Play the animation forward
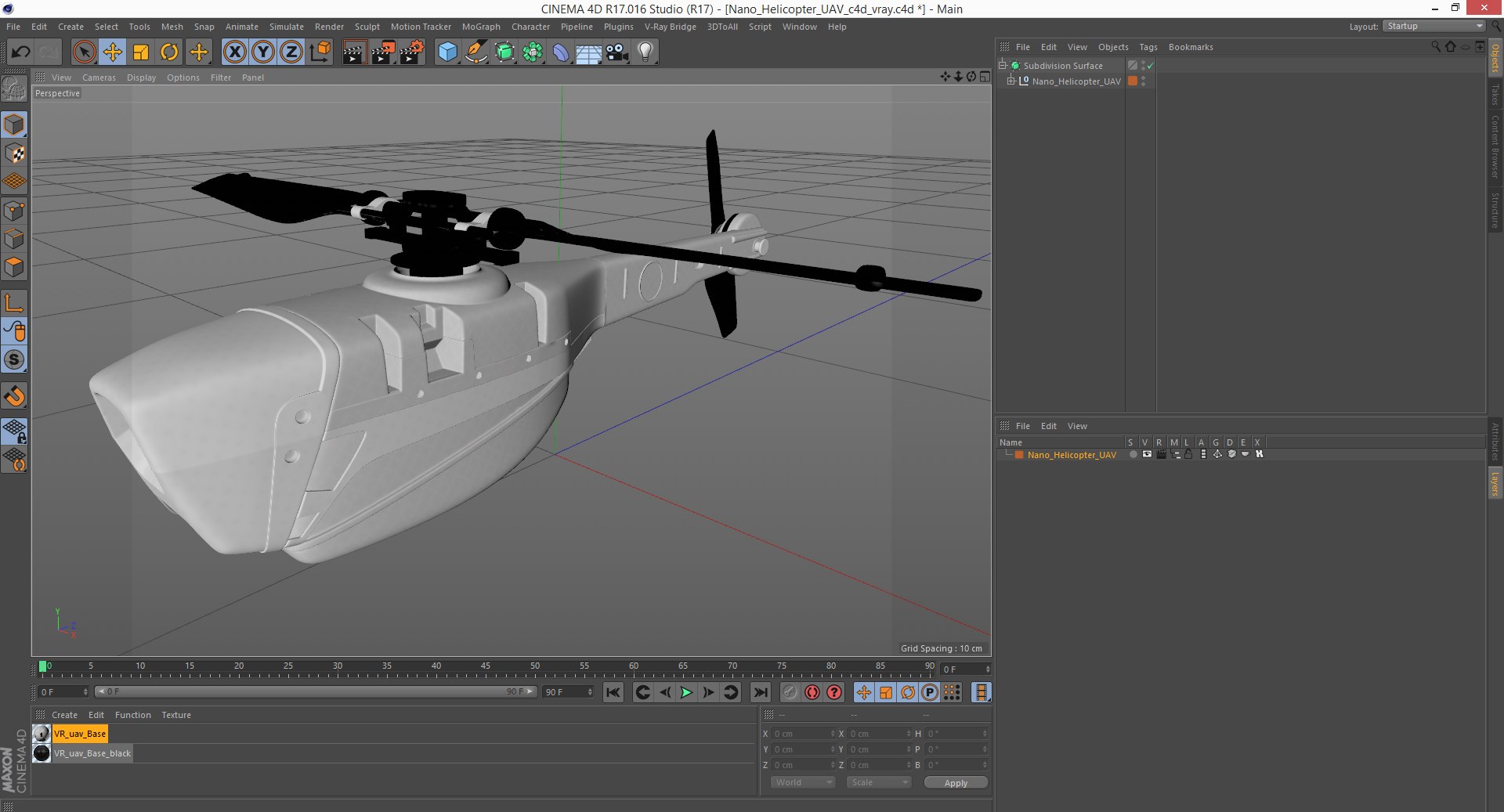 (686, 692)
